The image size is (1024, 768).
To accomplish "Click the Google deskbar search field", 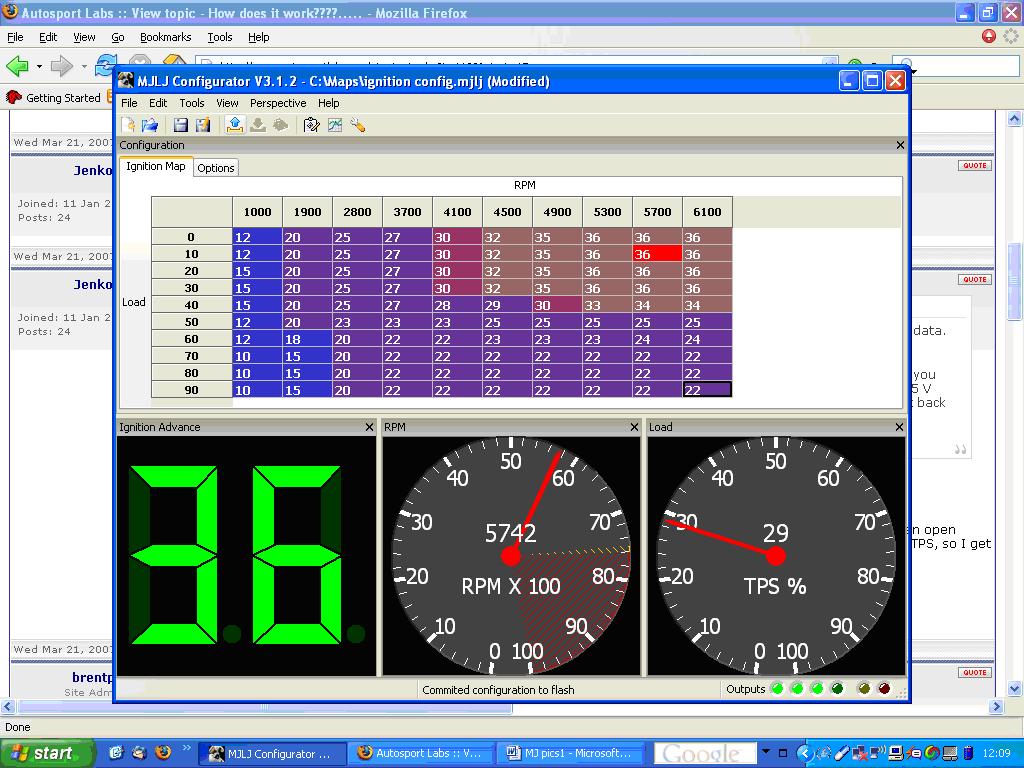I will [x=705, y=753].
